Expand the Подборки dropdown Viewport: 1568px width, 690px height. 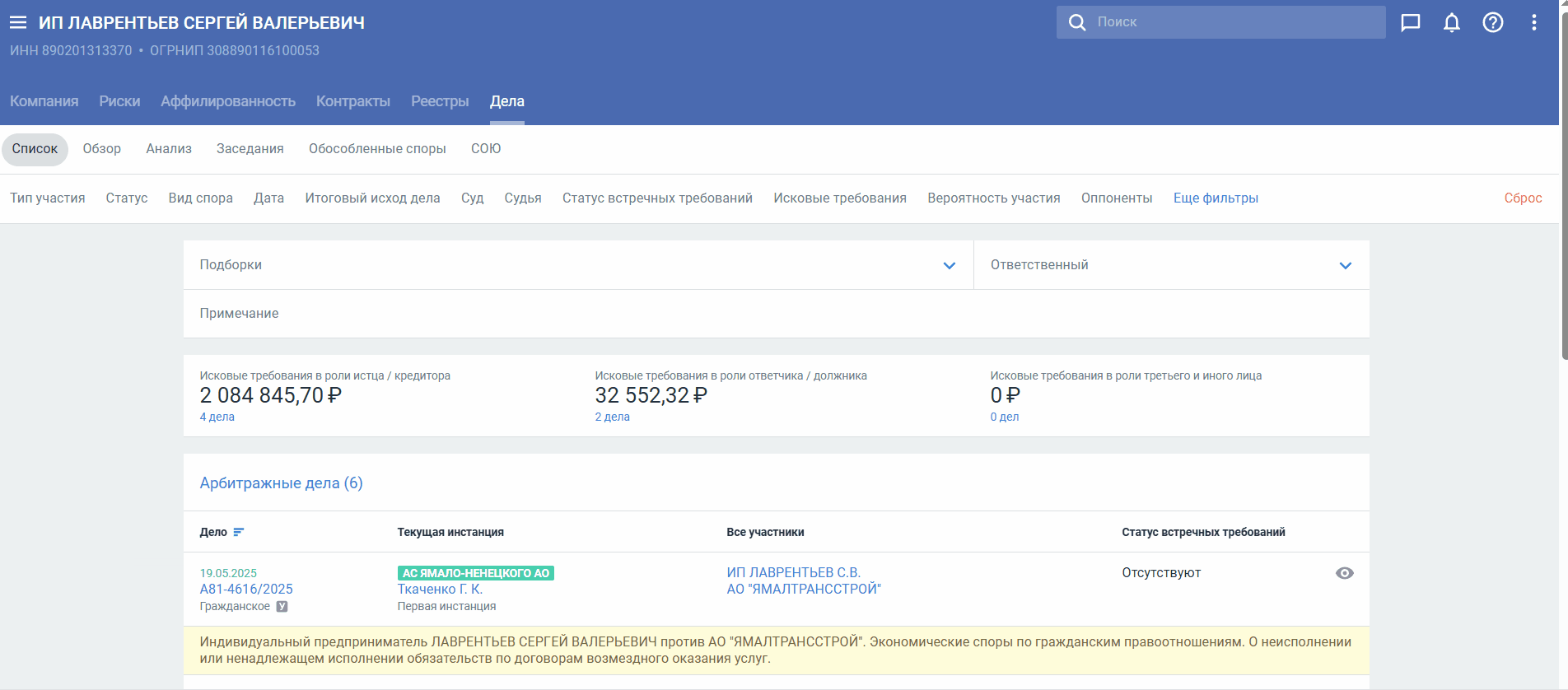[x=949, y=265]
